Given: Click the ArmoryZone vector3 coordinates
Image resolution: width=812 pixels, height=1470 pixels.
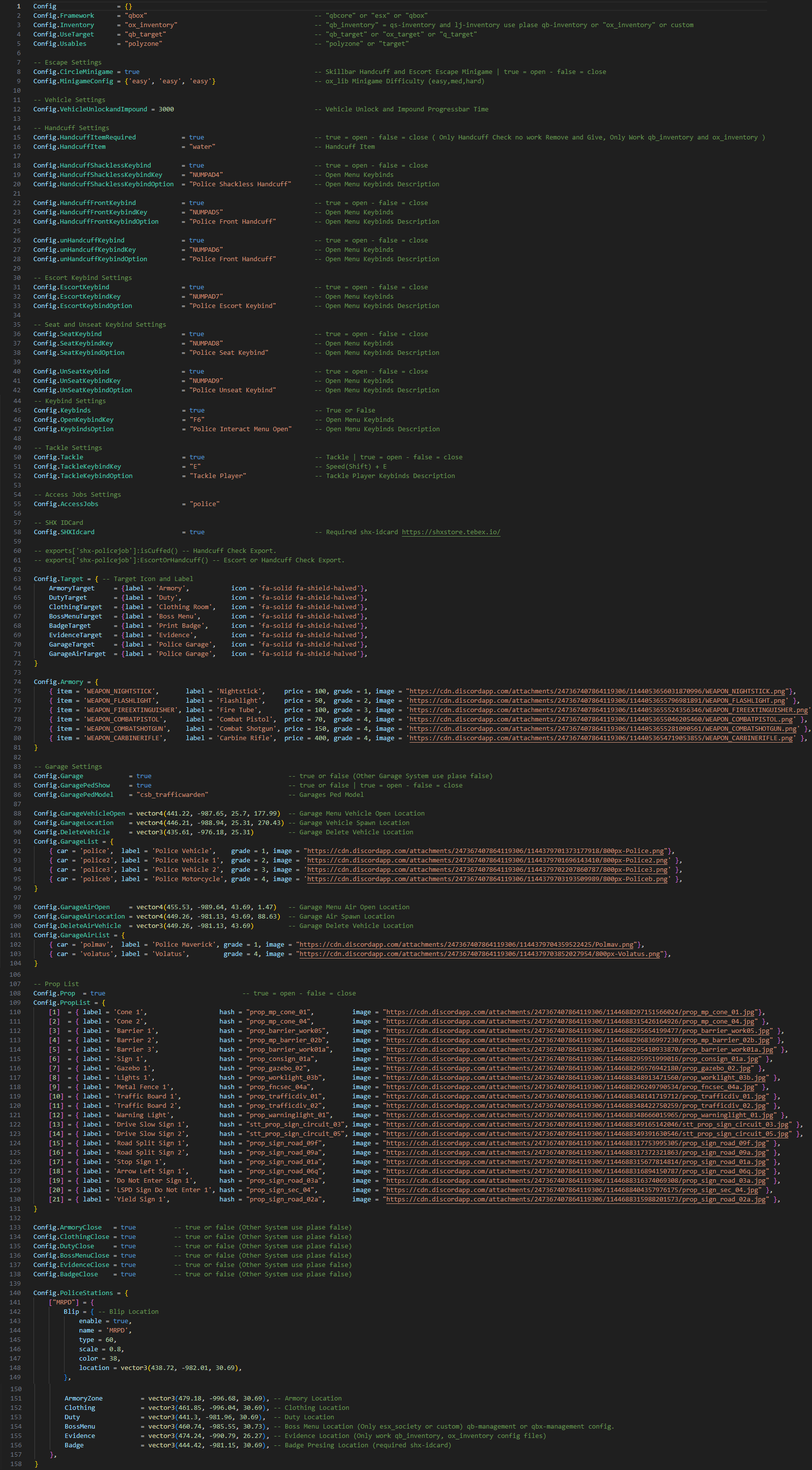Looking at the screenshot, I should click(205, 1398).
